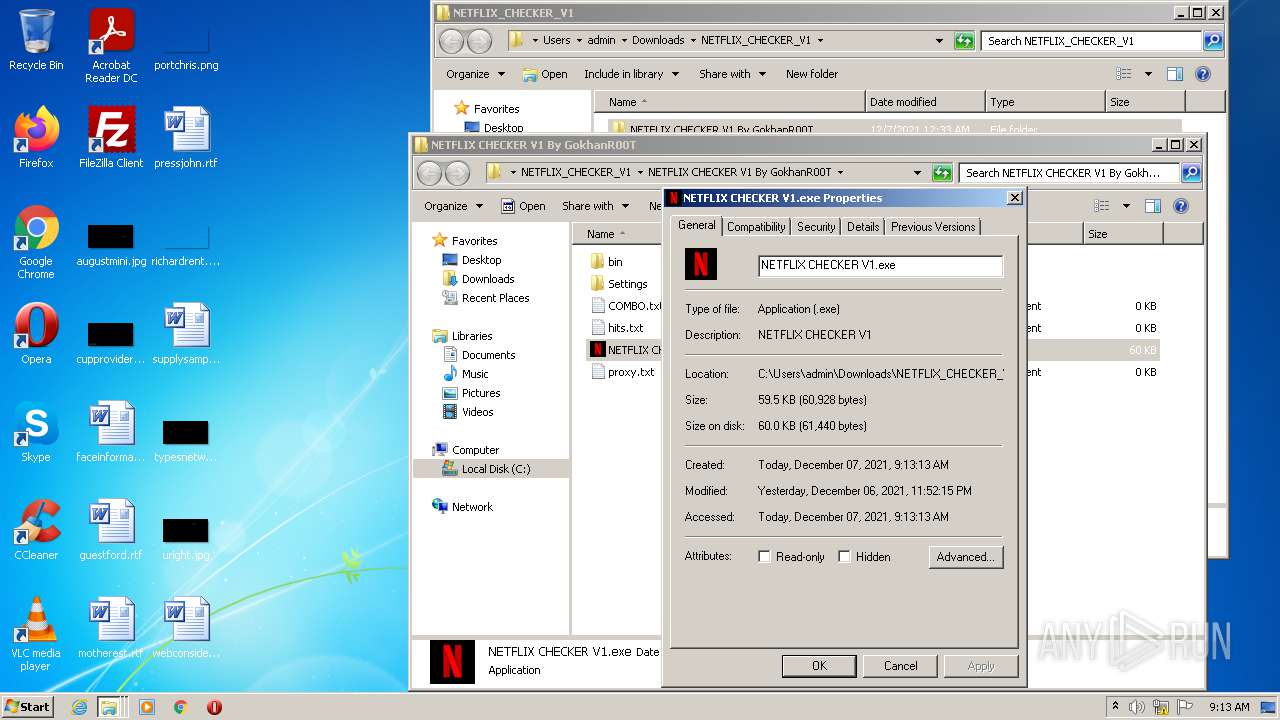Open guestford.rtf document on desktop

111,530
